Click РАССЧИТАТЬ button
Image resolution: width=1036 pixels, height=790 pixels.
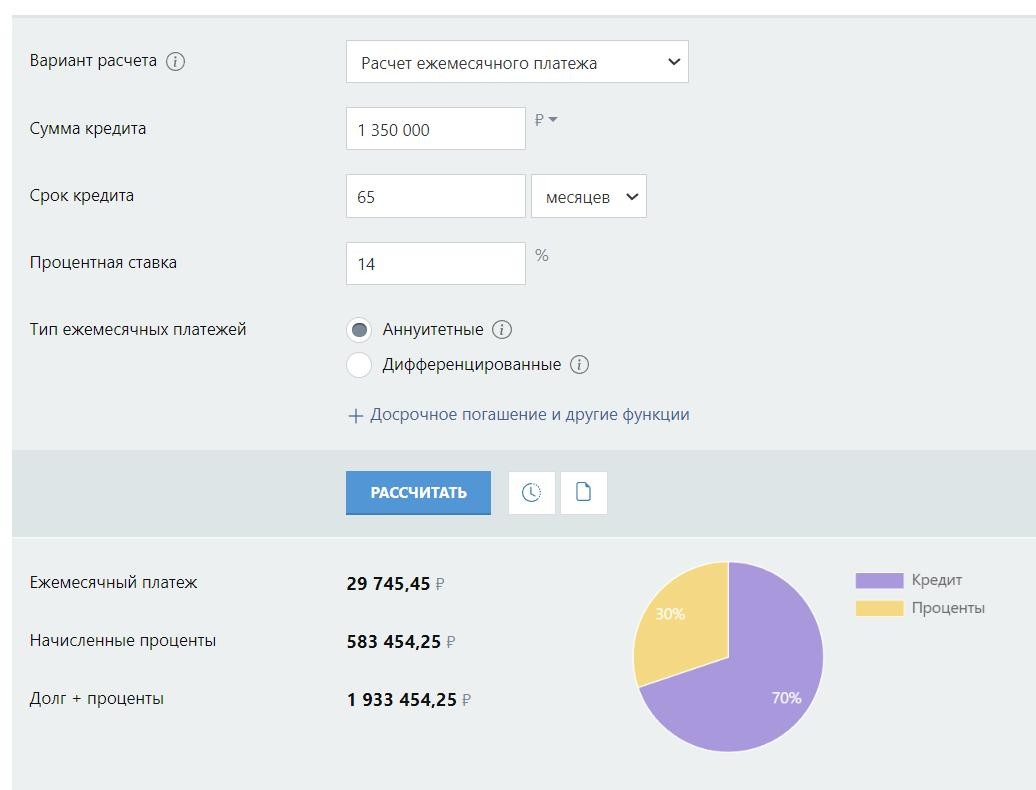[418, 492]
